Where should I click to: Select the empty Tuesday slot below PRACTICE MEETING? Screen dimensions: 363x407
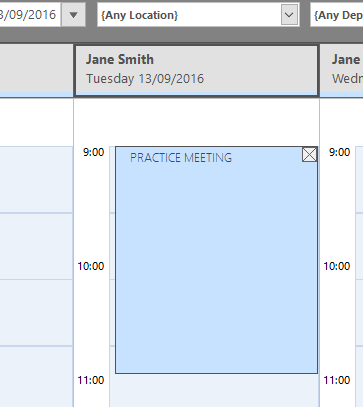(x=214, y=390)
